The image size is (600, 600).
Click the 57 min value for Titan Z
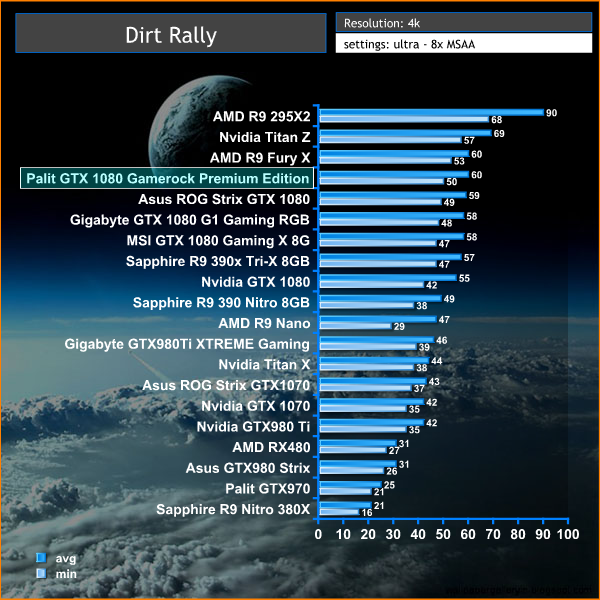coord(469,140)
